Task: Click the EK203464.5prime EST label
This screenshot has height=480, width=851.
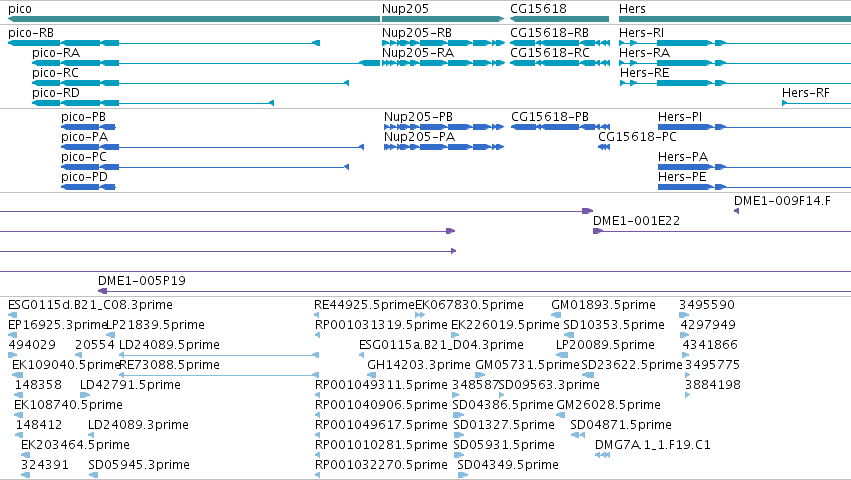Action: [x=75, y=445]
